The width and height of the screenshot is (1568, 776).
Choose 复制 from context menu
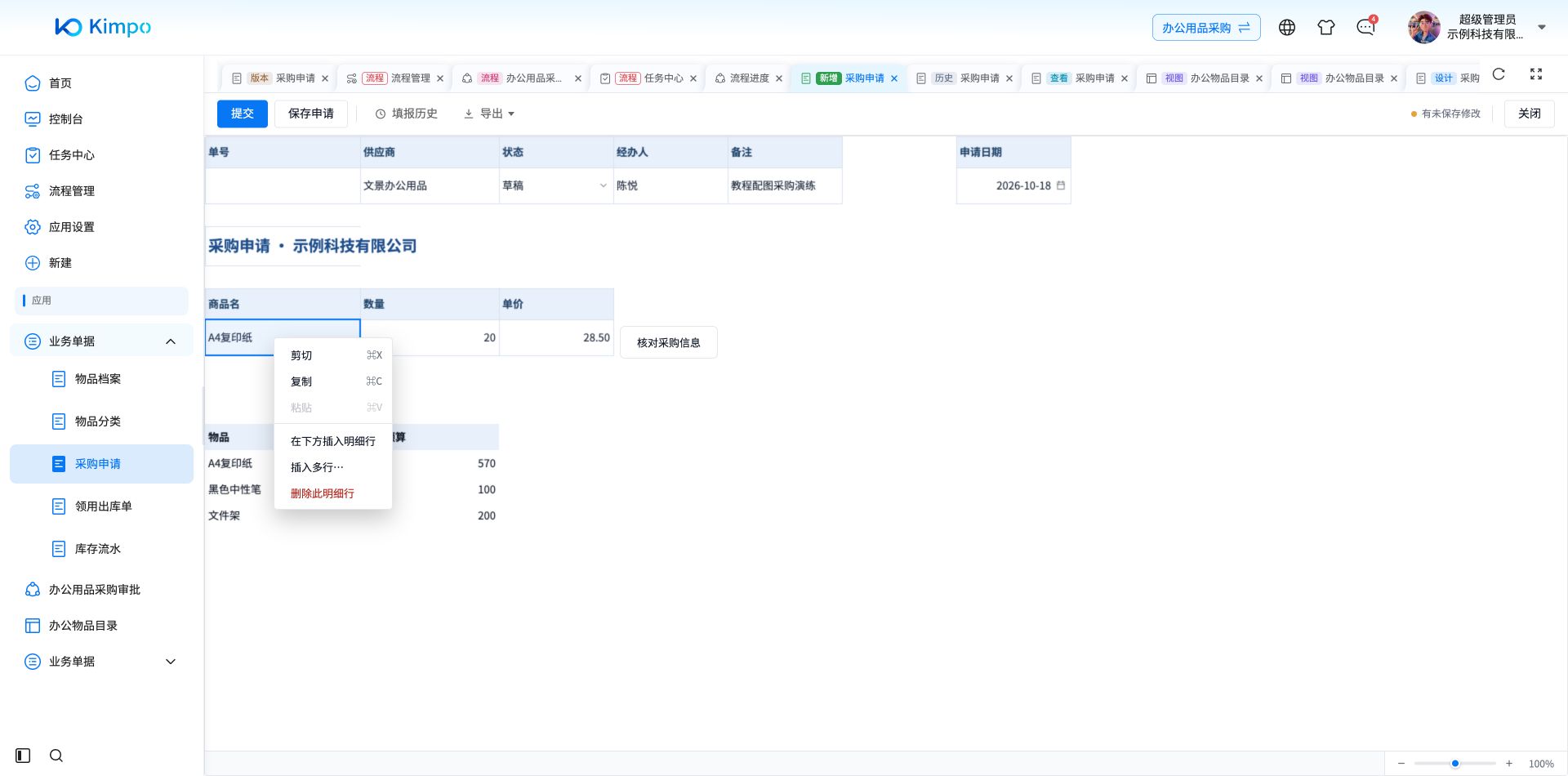click(333, 381)
